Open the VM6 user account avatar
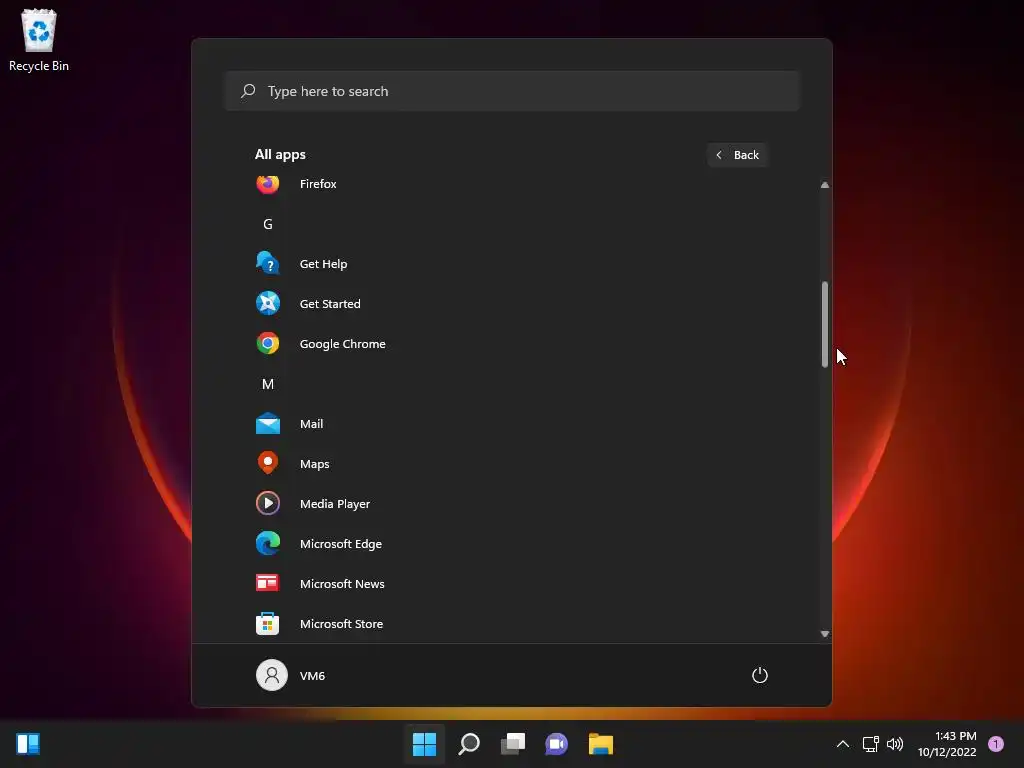1024x768 pixels. [x=272, y=675]
